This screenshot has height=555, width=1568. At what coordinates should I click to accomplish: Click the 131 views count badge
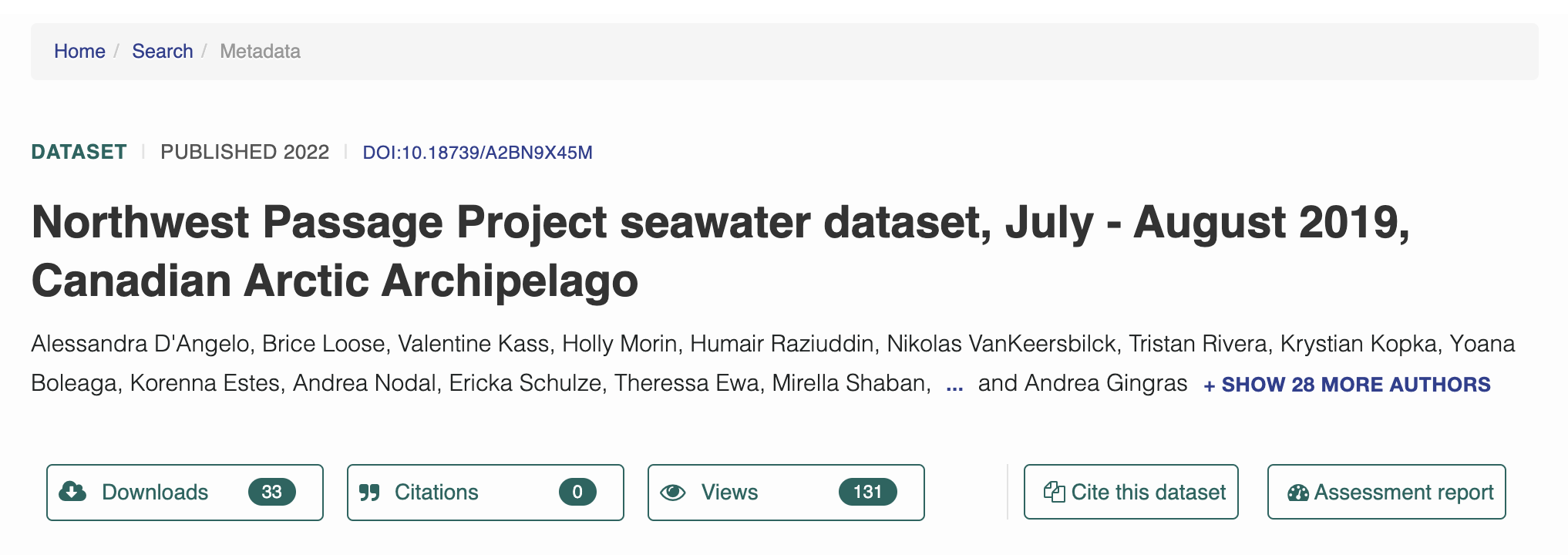[867, 492]
